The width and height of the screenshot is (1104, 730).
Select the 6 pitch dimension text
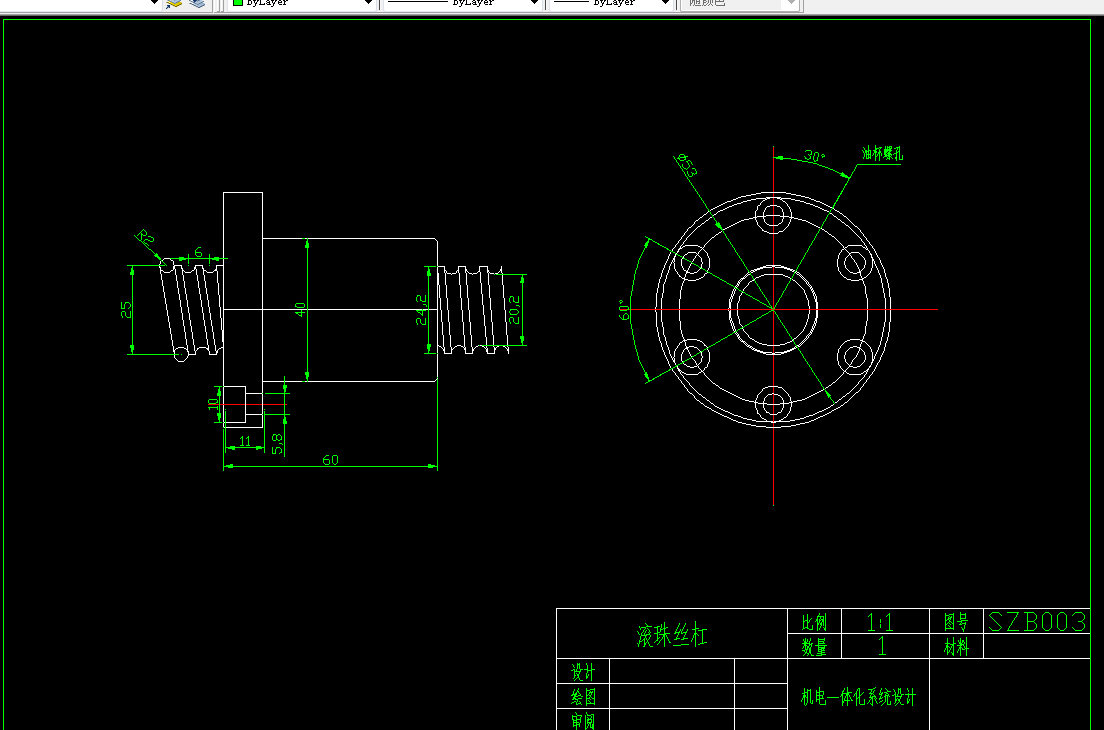(x=199, y=251)
